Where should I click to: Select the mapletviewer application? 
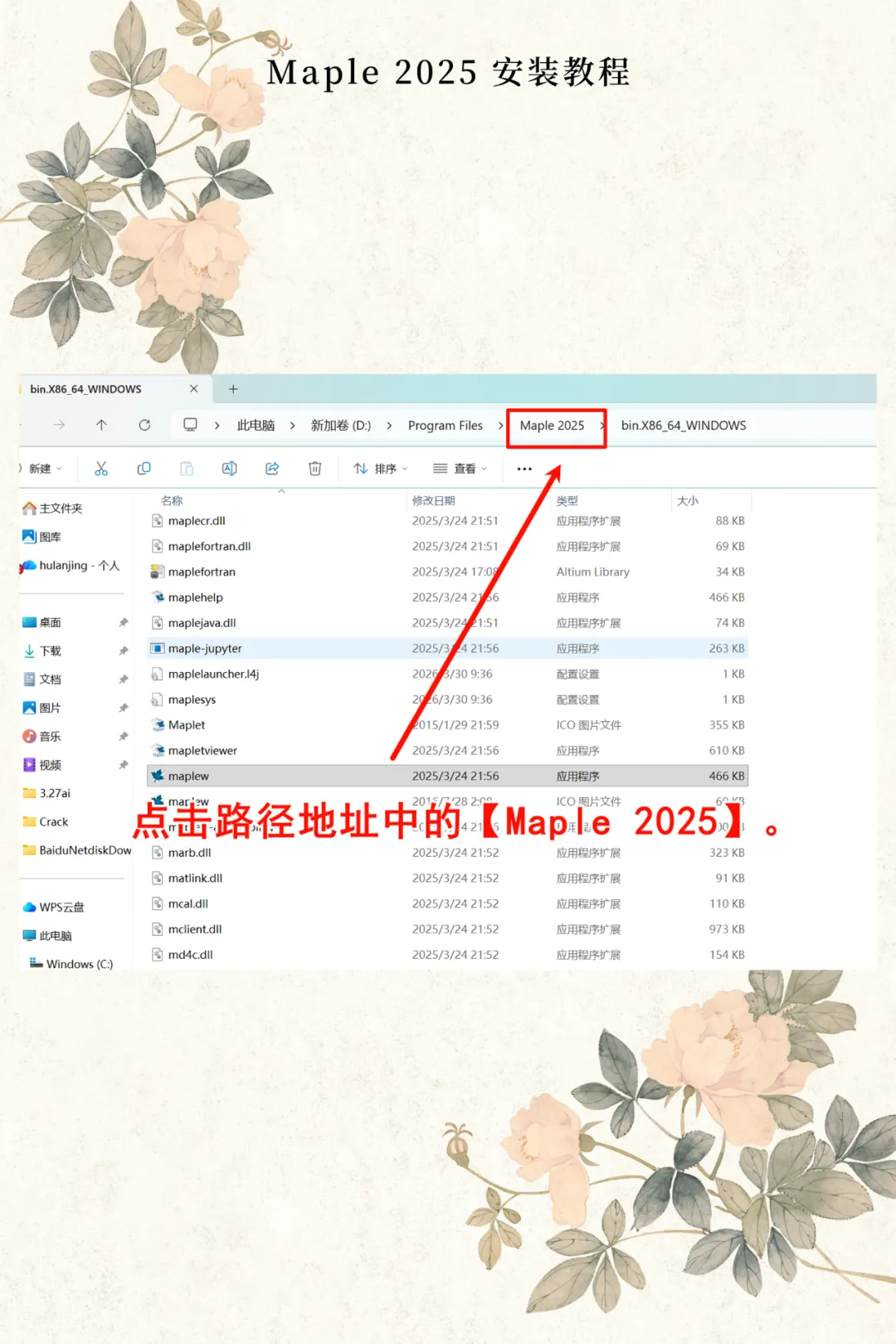(448, 751)
